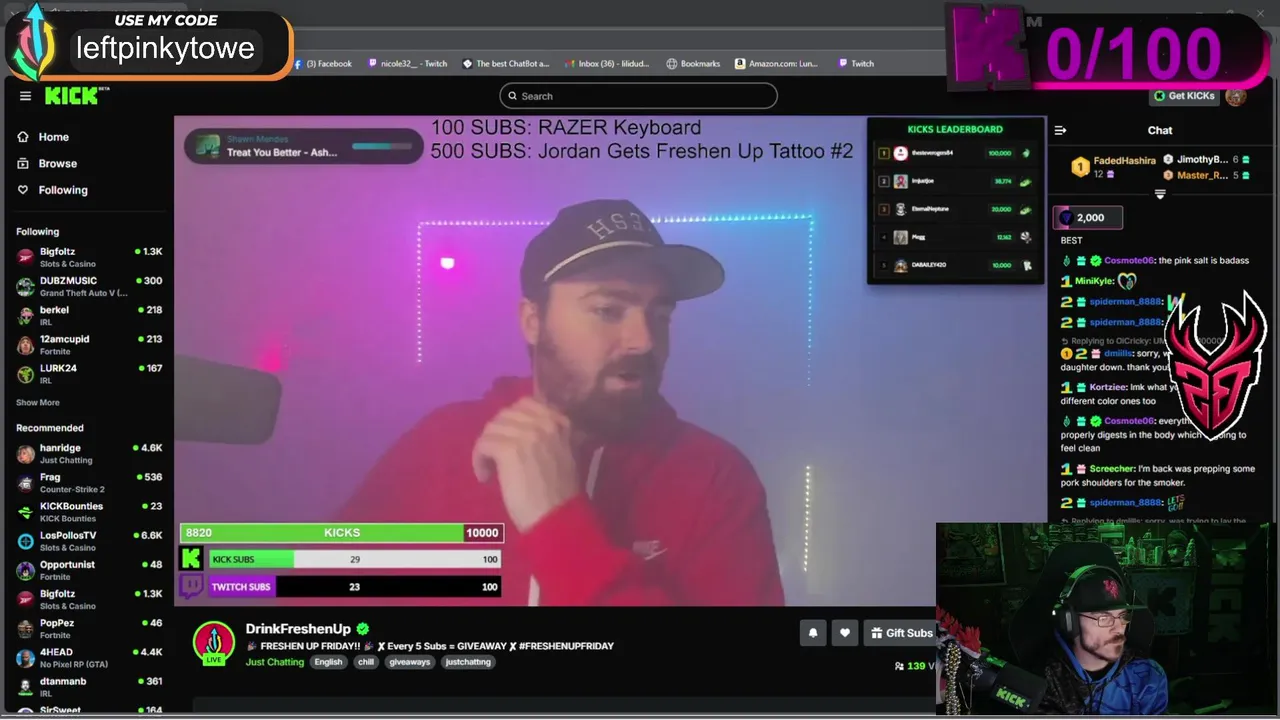Click the stream video player

tap(610, 360)
